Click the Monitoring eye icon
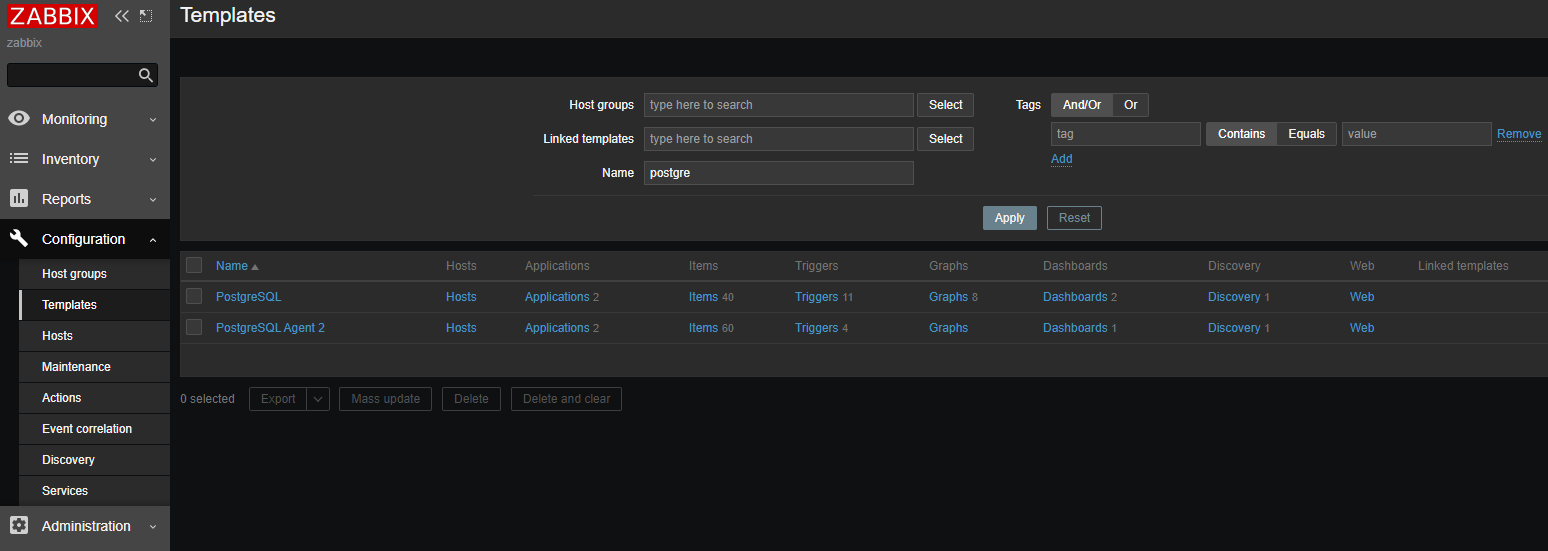 [x=19, y=119]
